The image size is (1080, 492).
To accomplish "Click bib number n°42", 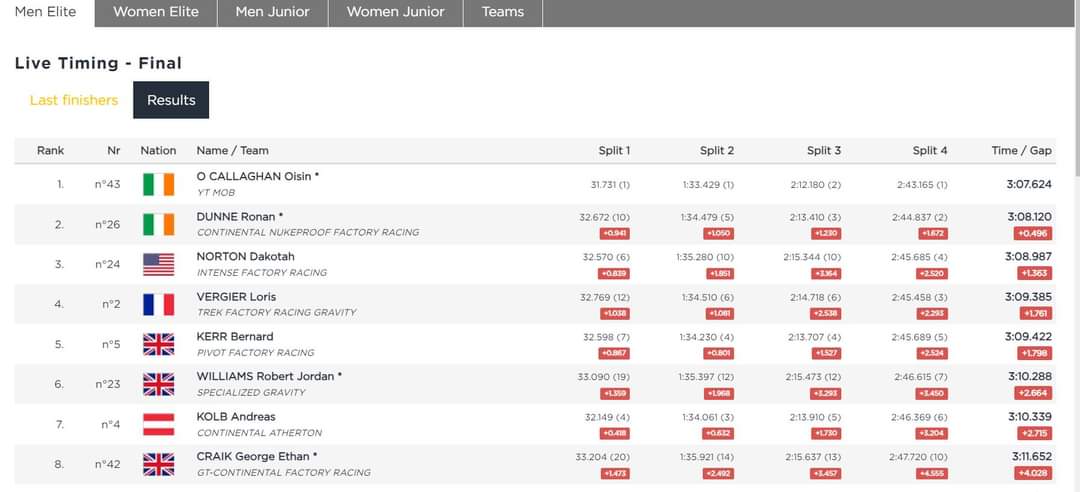I will click(107, 464).
